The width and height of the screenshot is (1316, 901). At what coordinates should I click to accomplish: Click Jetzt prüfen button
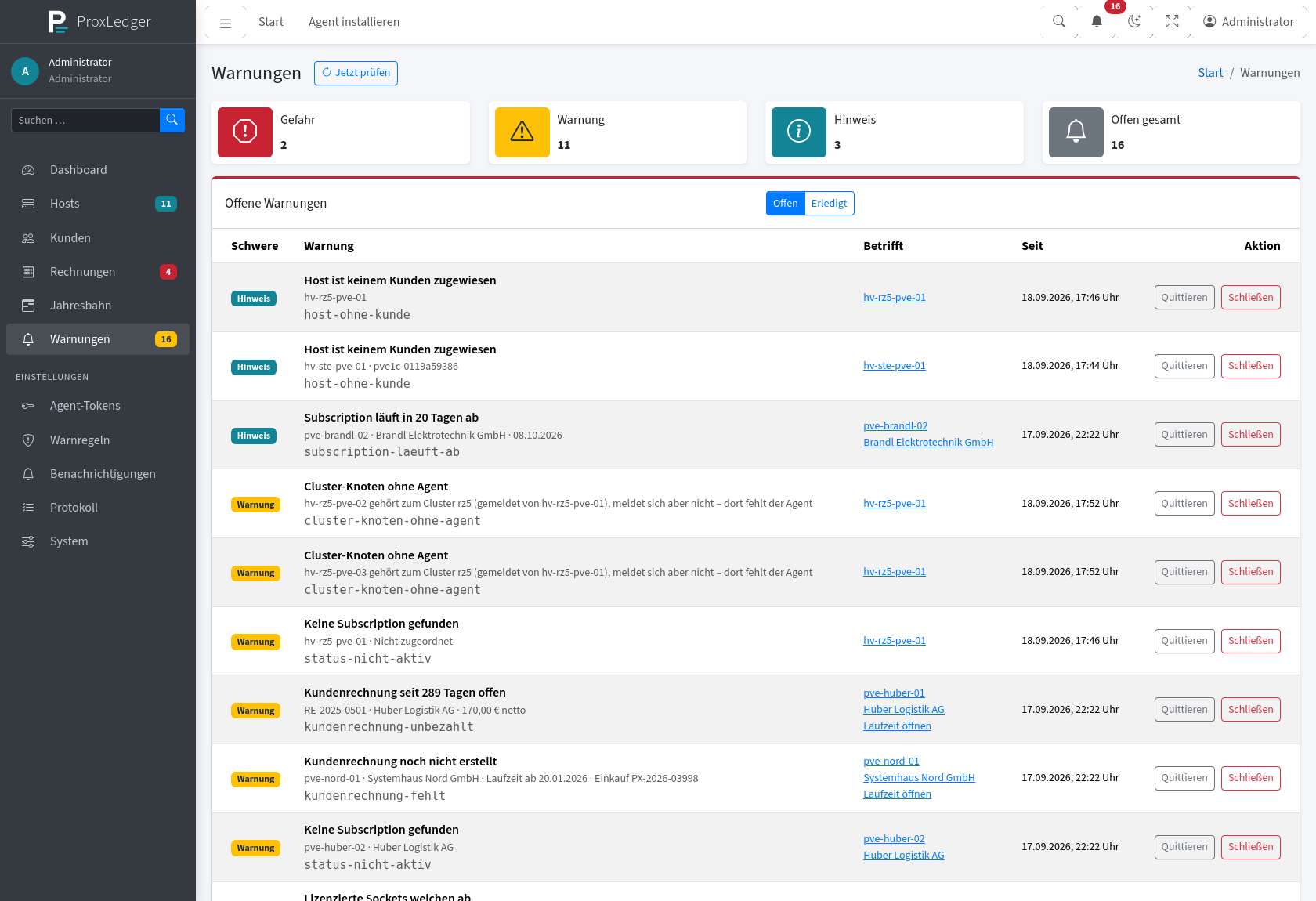coord(356,73)
